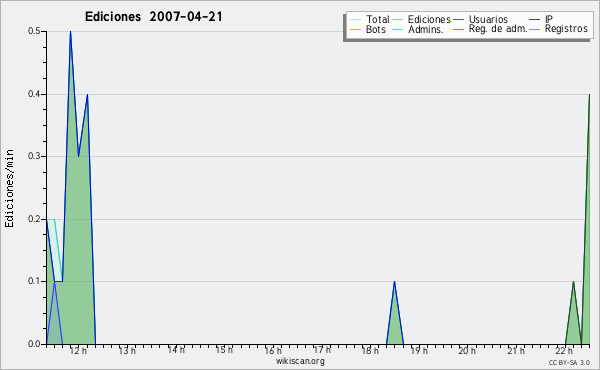Click the '13 h' x-axis tick label
Viewport: 600px width, 370px height.
[127, 351]
